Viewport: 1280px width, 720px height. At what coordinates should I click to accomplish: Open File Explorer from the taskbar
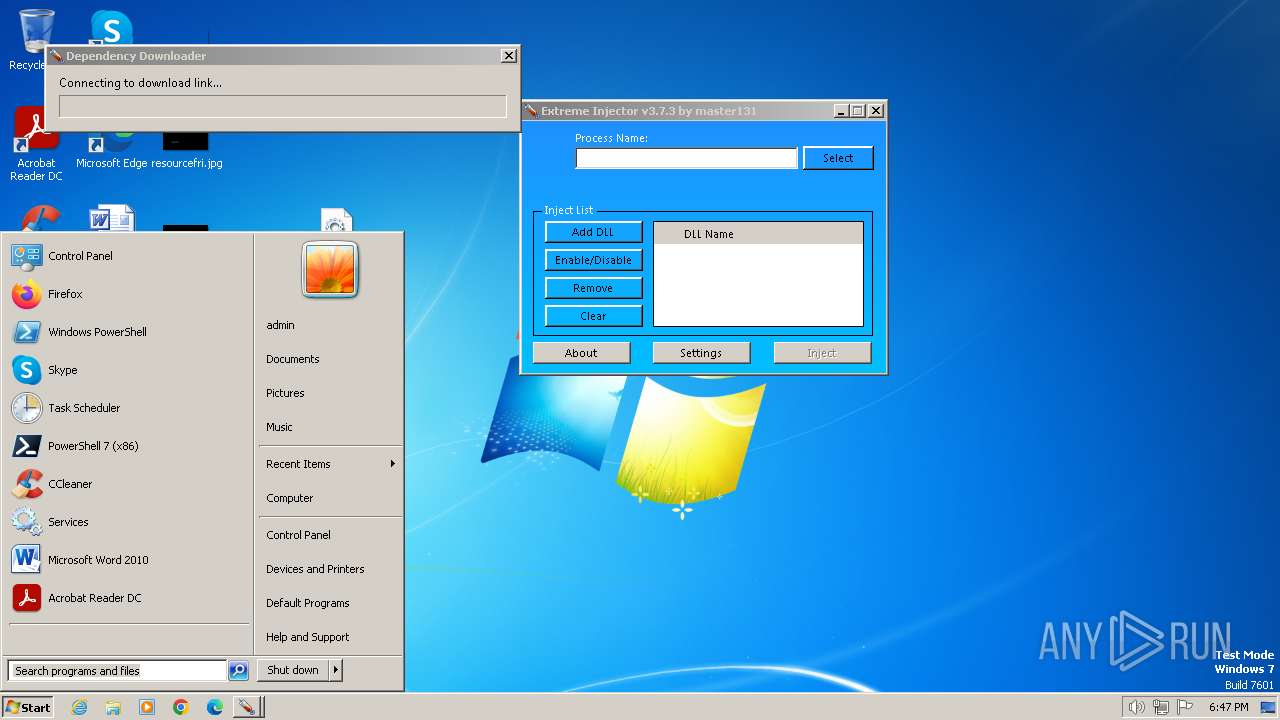(113, 707)
